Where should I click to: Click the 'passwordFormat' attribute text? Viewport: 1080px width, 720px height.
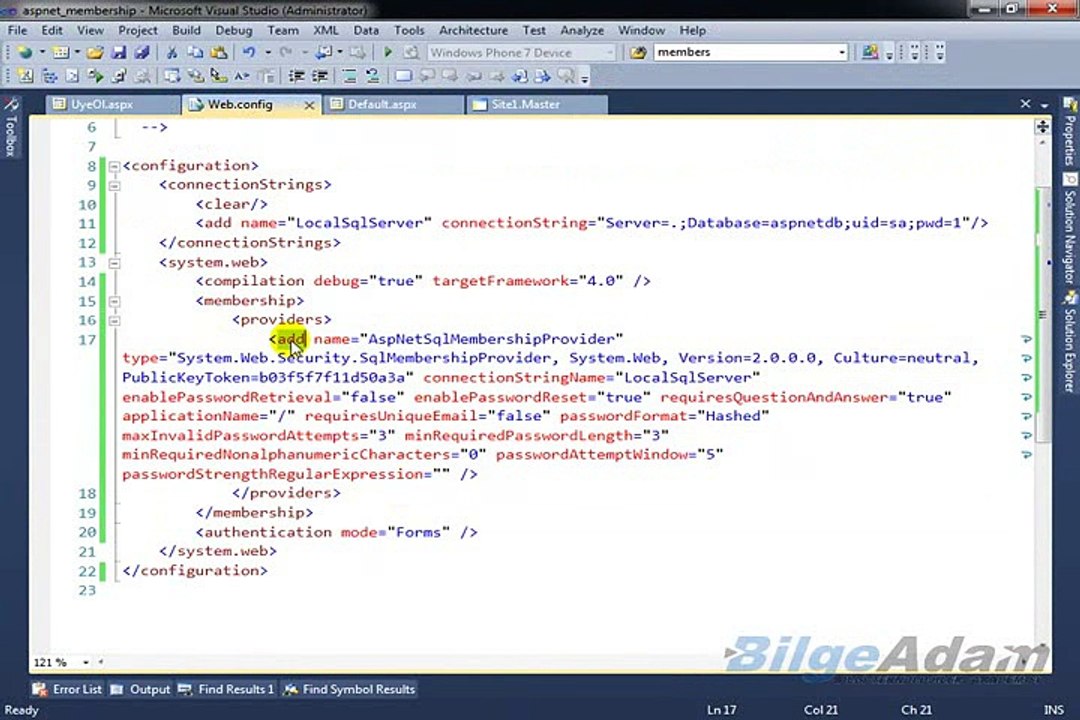tap(623, 416)
